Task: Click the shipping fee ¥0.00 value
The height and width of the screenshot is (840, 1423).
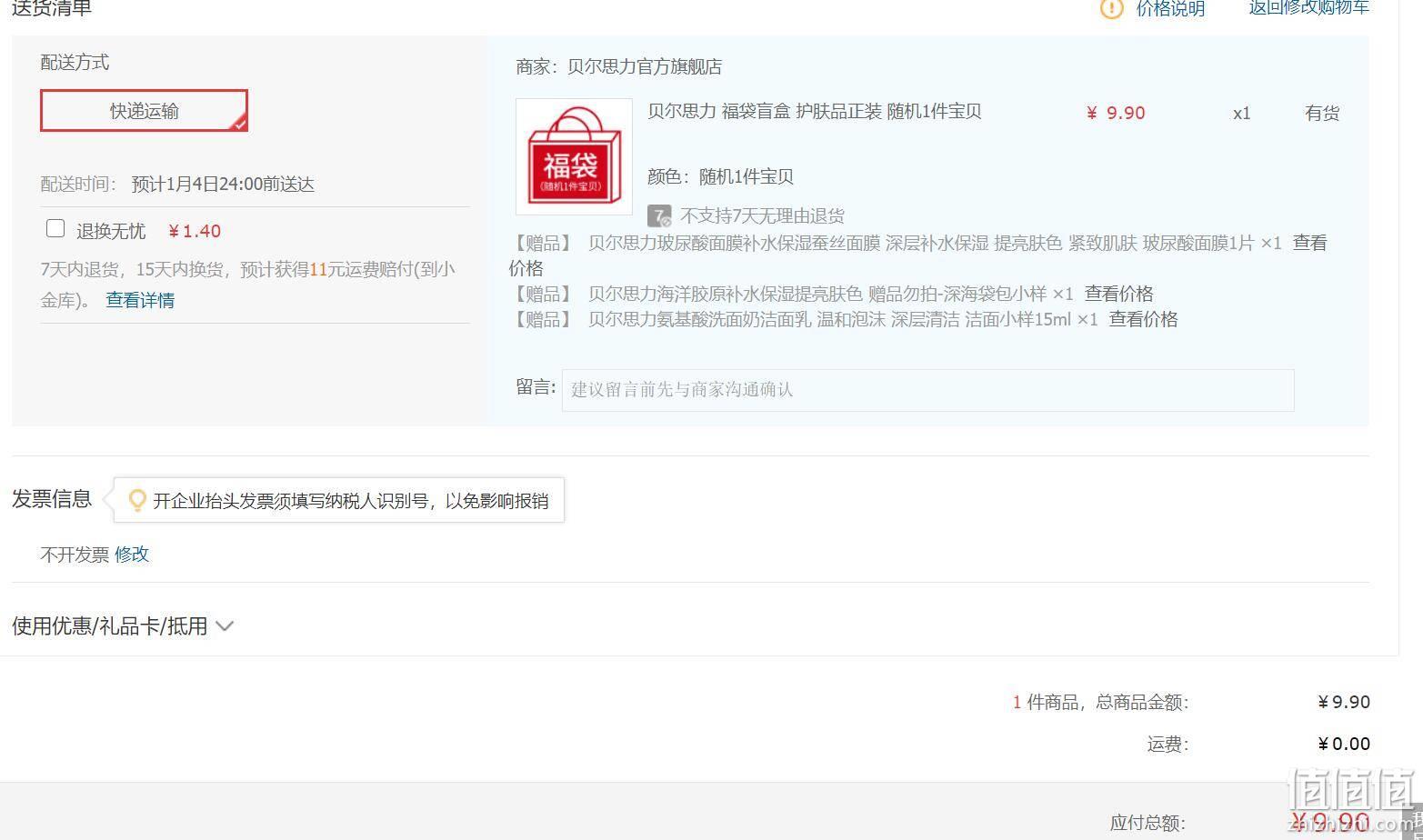Action: (x=1344, y=744)
